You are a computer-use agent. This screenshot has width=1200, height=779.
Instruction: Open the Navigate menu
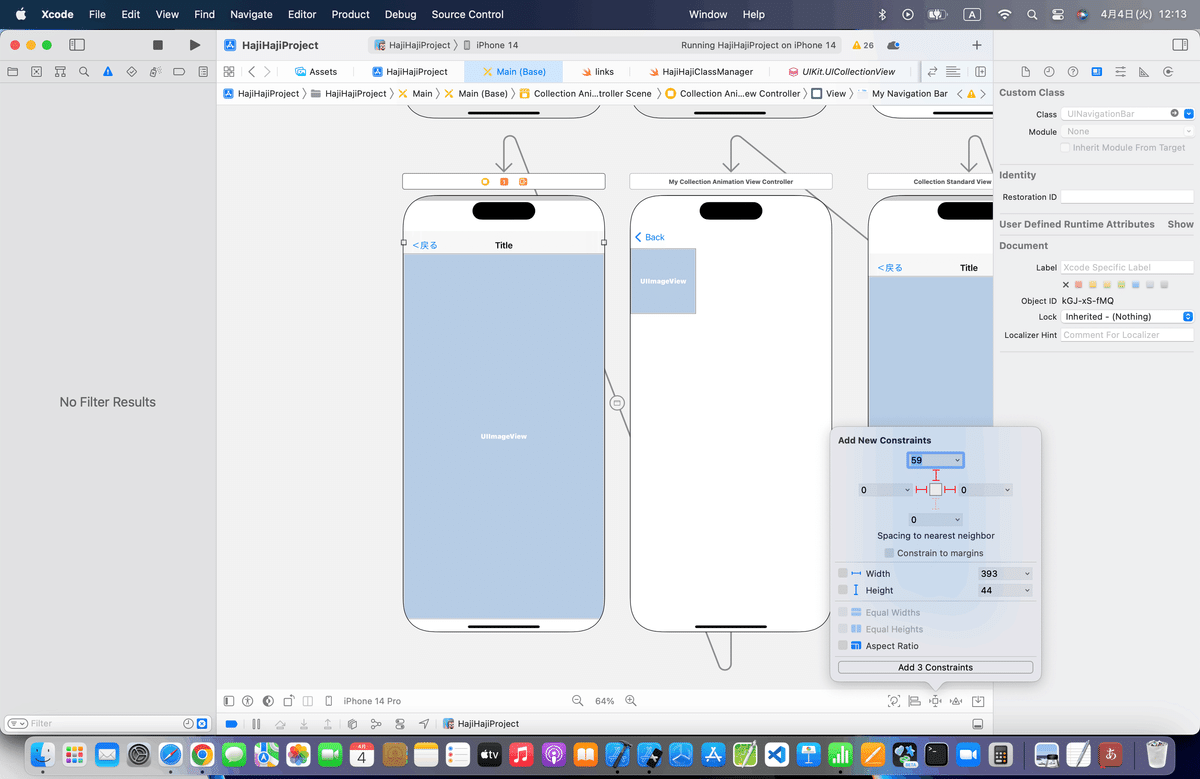(251, 15)
